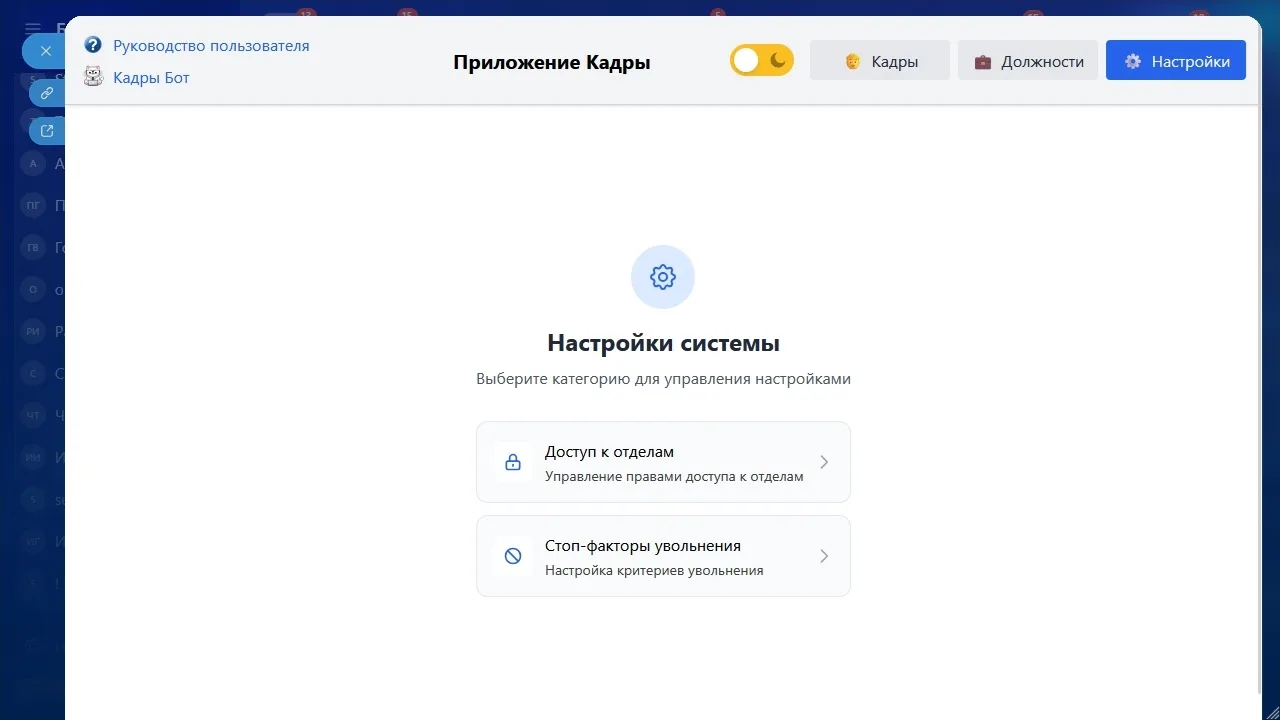Screen dimensions: 1280x720
Task: Open Стоп-факторы увольнения settings card
Action: [663, 556]
